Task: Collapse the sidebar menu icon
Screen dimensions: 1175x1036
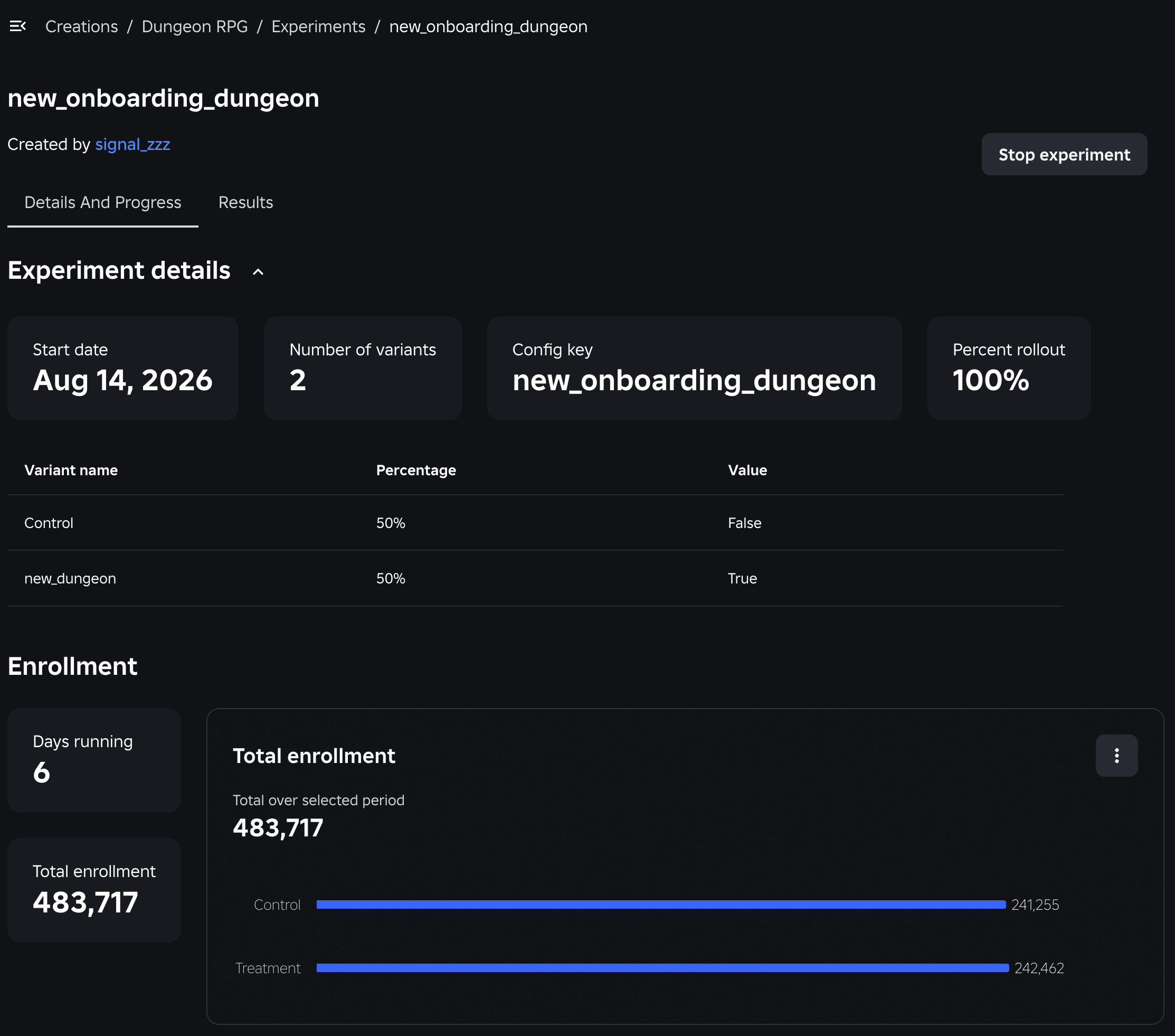Action: tap(18, 26)
